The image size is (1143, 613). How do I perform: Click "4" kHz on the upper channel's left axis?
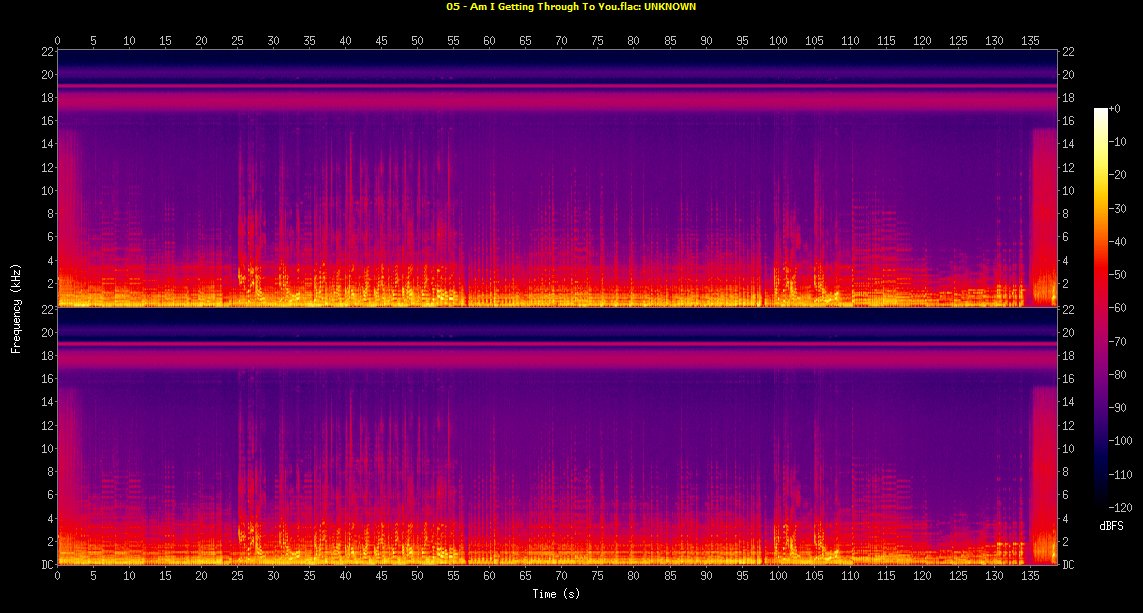[50, 260]
